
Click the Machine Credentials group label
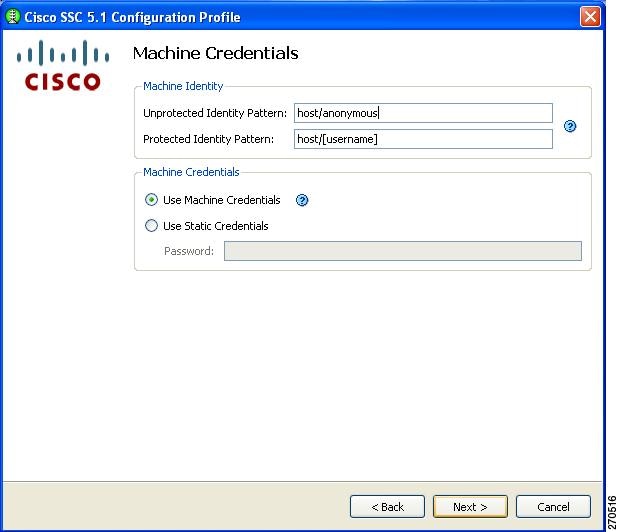[191, 172]
